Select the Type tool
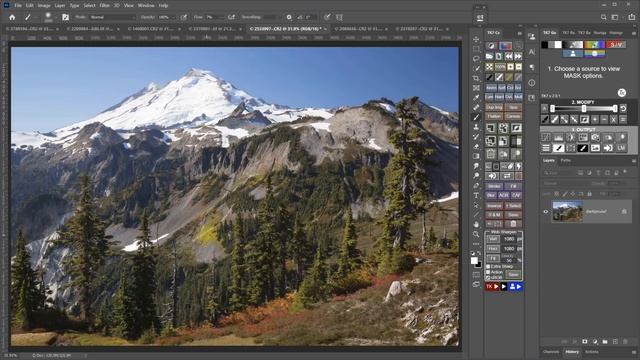This screenshot has width=640, height=360. (476, 196)
